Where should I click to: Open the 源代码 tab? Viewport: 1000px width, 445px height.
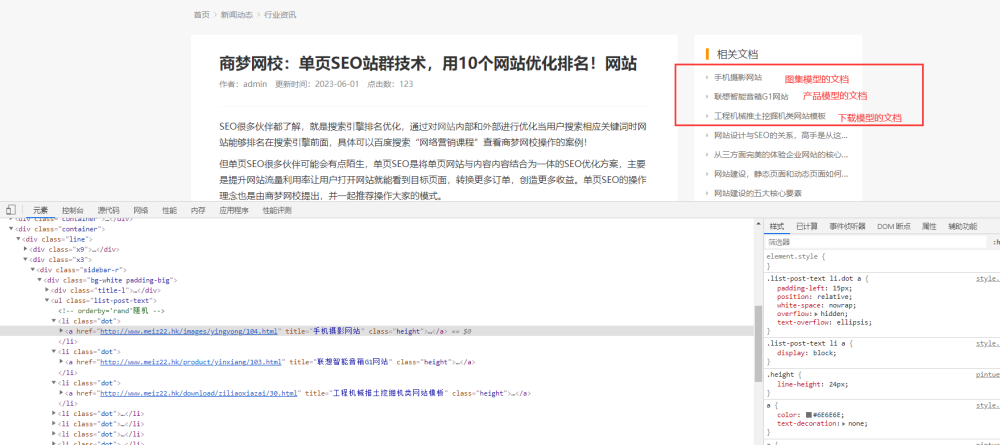click(108, 210)
